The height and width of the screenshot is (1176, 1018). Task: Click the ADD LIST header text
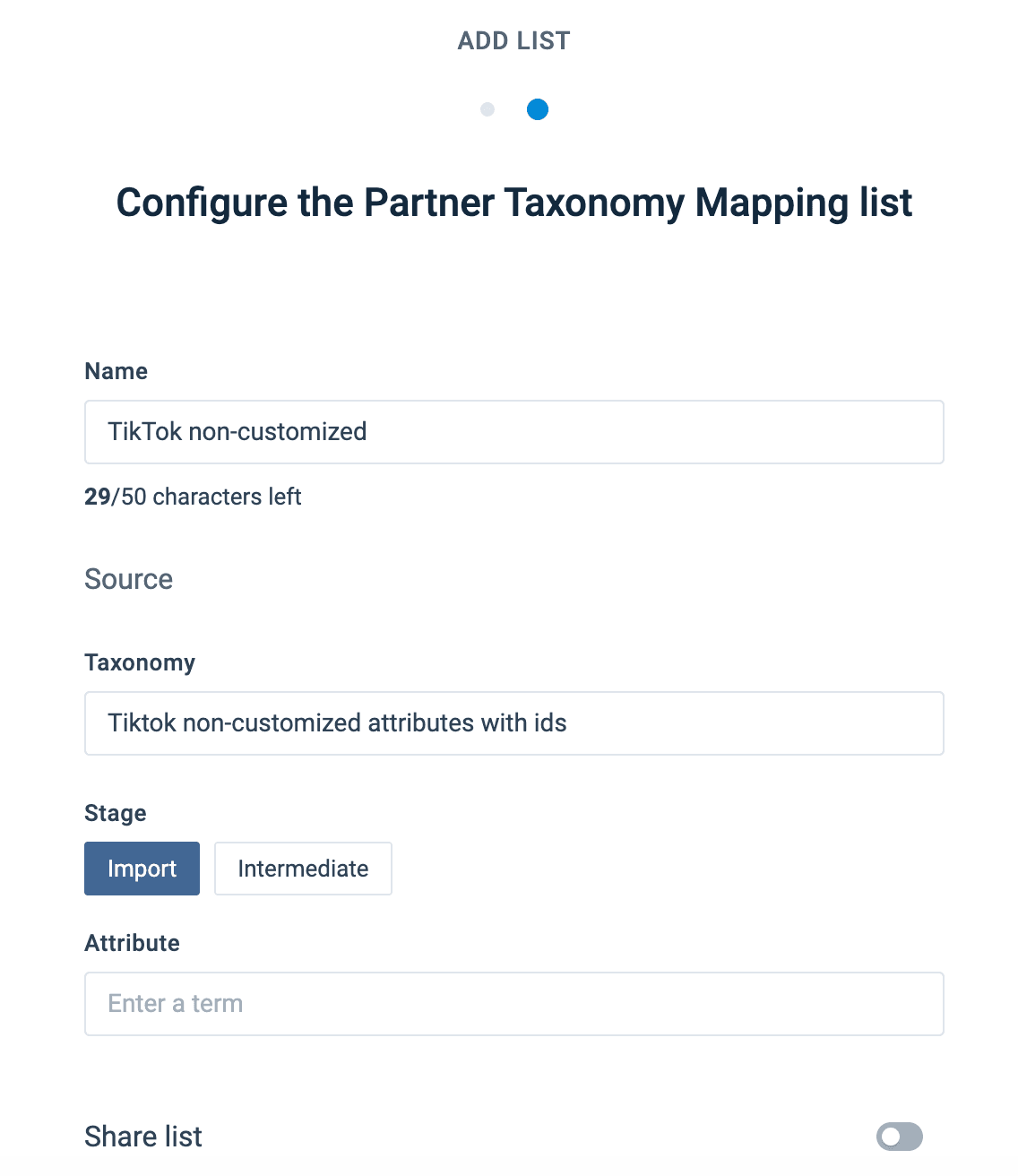[513, 41]
